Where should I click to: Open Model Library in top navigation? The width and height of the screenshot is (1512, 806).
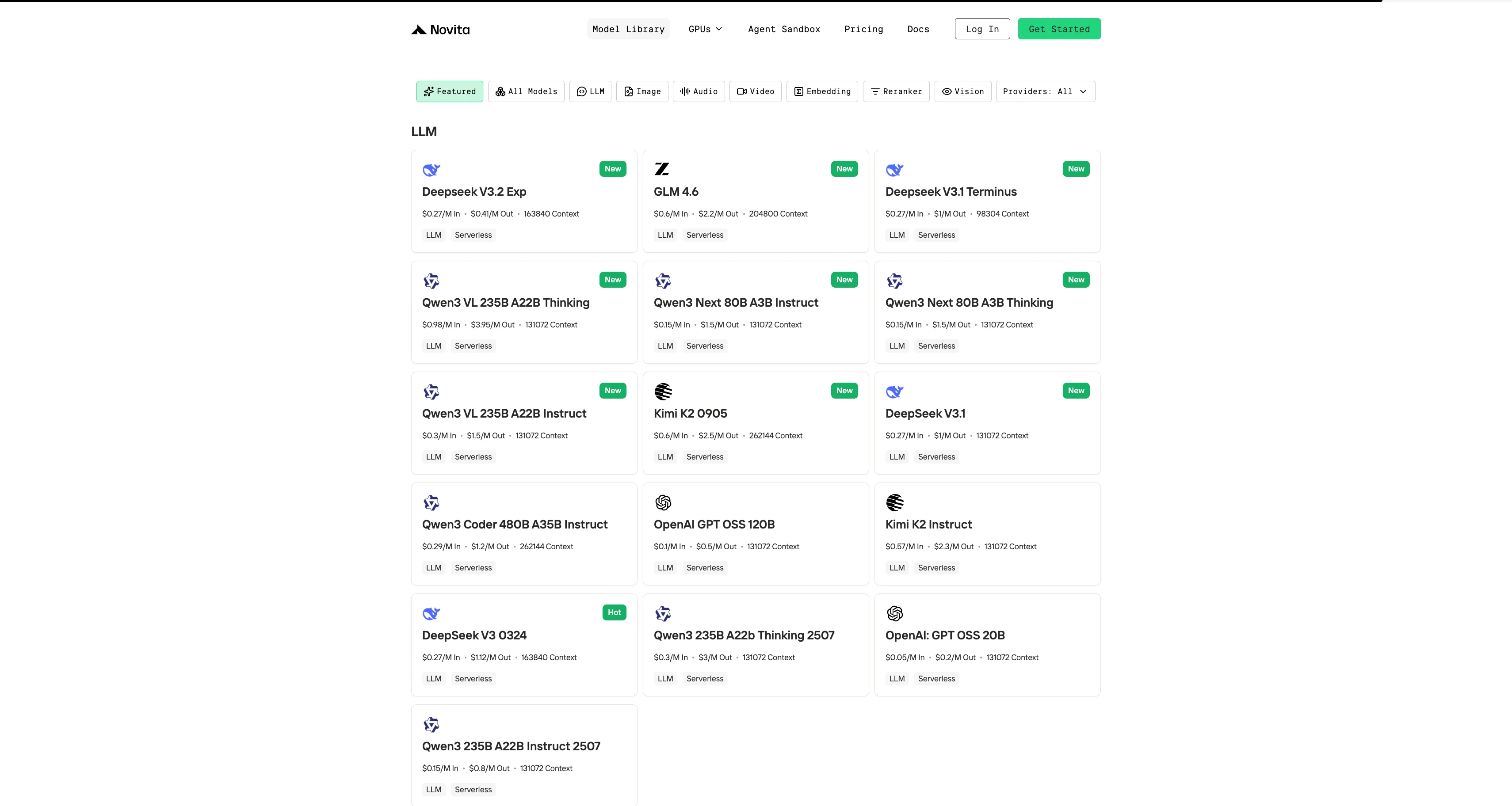[628, 29]
